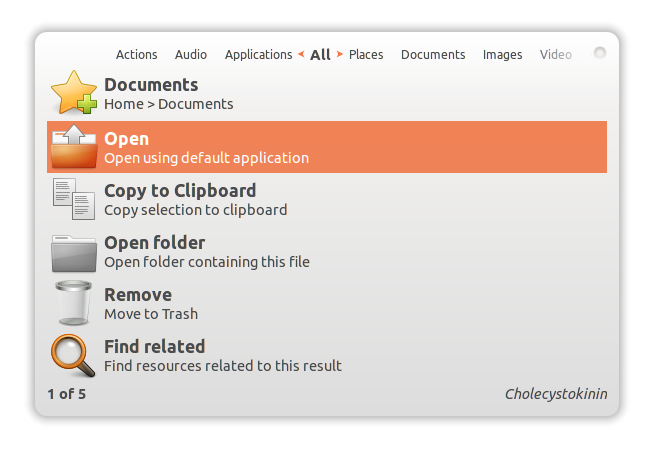Click the grey Open folder icon

pos(73,252)
